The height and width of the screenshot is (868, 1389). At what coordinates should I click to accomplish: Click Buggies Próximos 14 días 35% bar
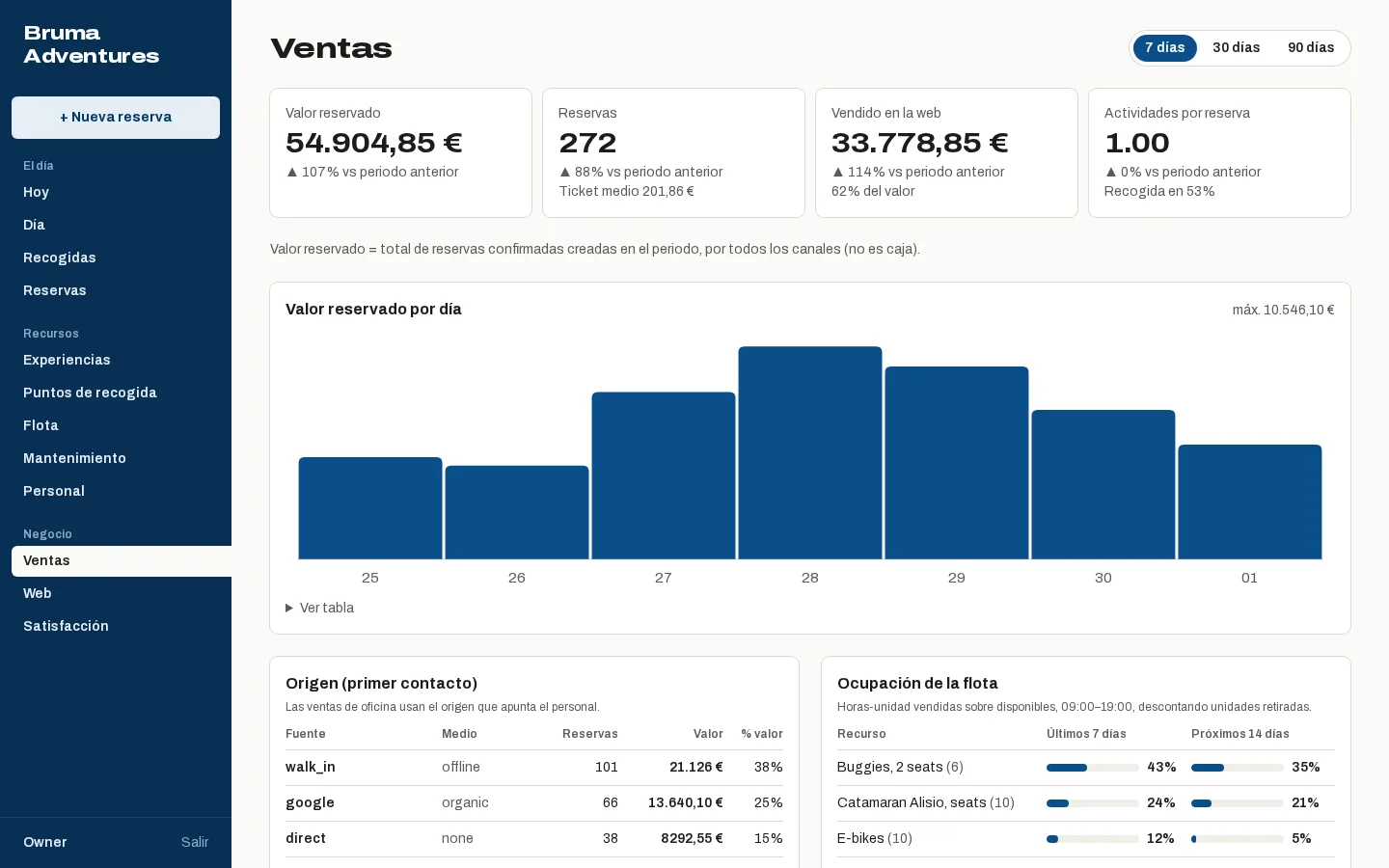[x=1238, y=768]
